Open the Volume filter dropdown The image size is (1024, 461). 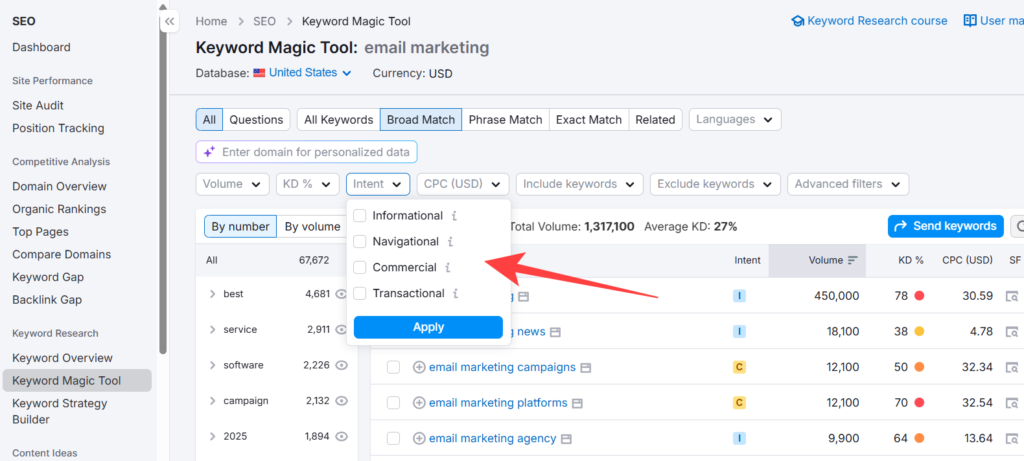(x=232, y=184)
